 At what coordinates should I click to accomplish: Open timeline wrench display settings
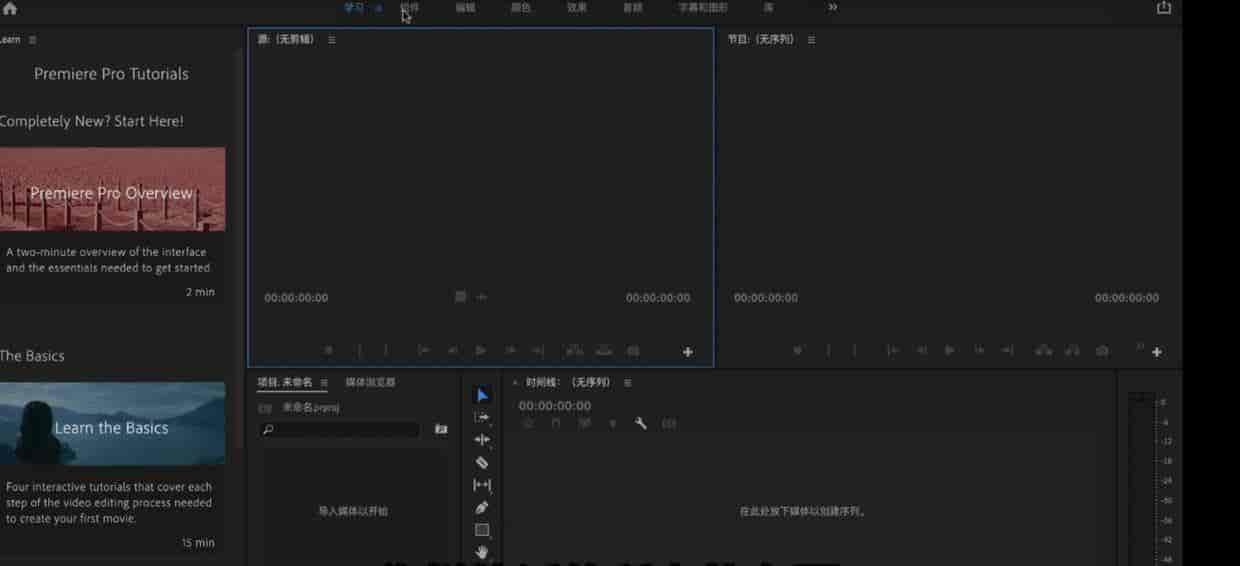(x=641, y=424)
